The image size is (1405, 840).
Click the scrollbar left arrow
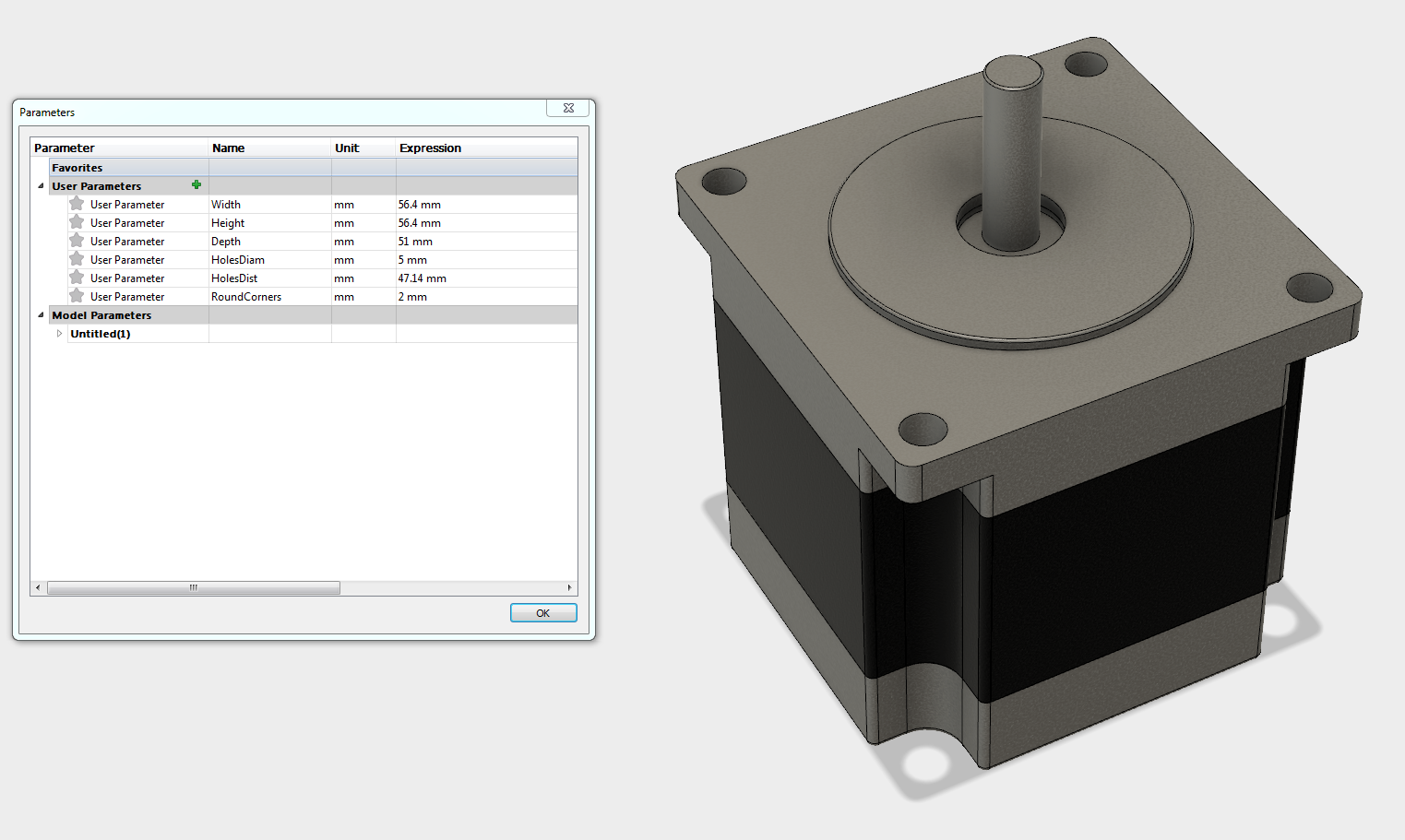(x=38, y=587)
